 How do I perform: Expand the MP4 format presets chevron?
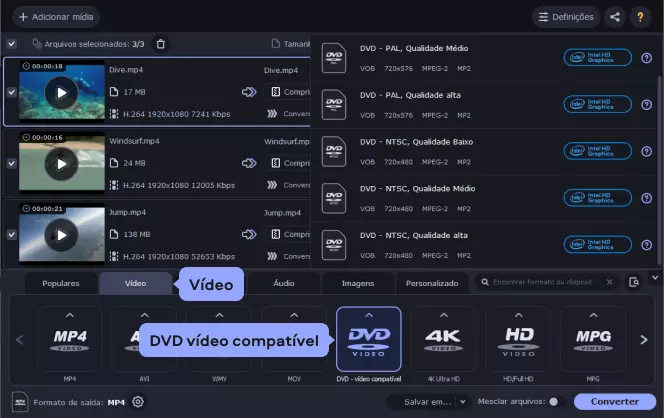(x=70, y=315)
